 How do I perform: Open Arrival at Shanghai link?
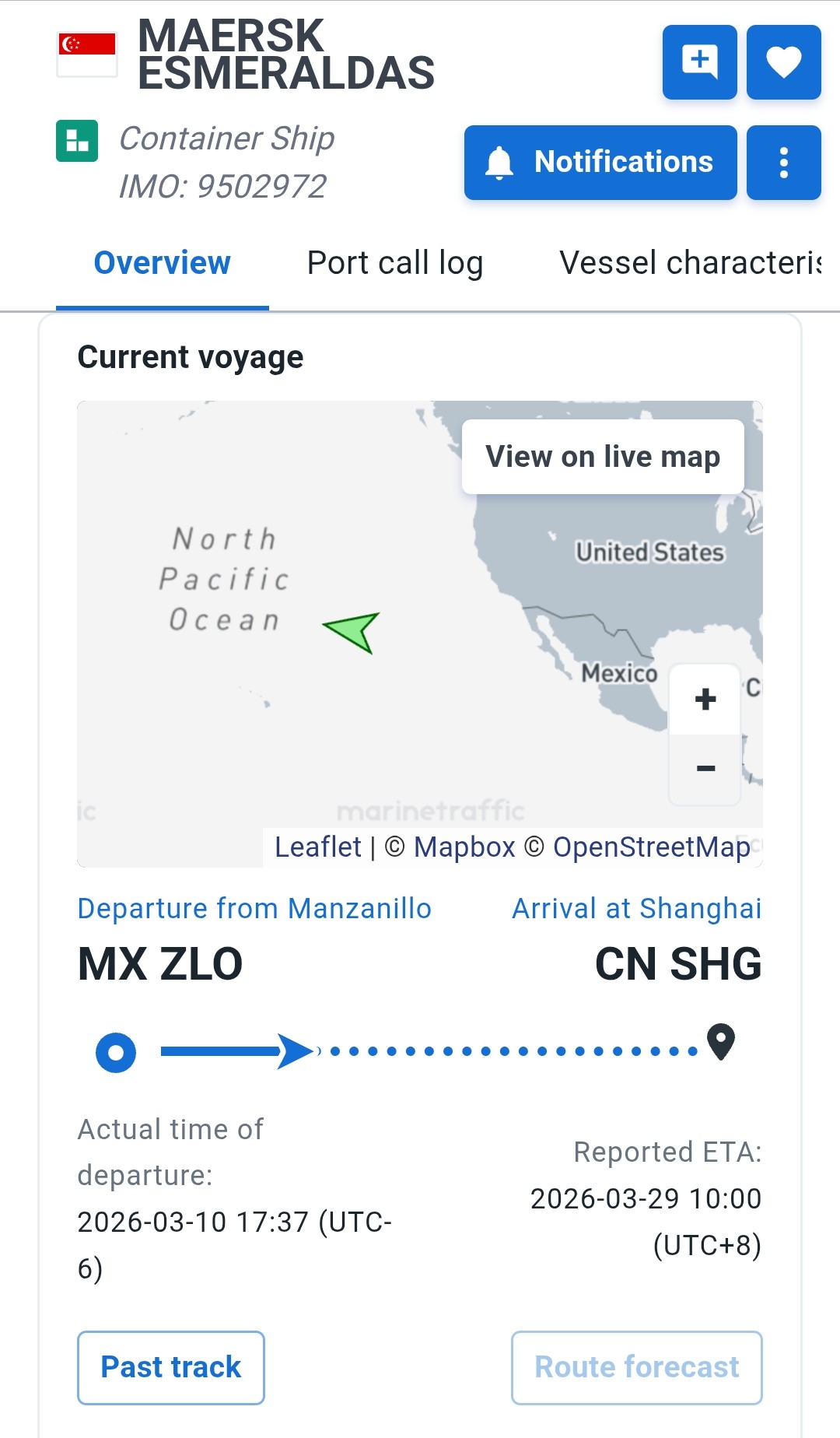pyautogui.click(x=636, y=908)
